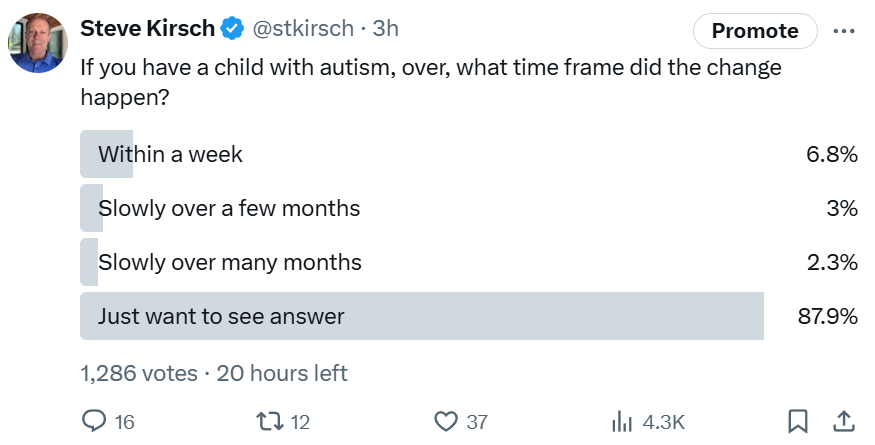Like the post with the heart icon
875x445 pixels.
(x=446, y=422)
